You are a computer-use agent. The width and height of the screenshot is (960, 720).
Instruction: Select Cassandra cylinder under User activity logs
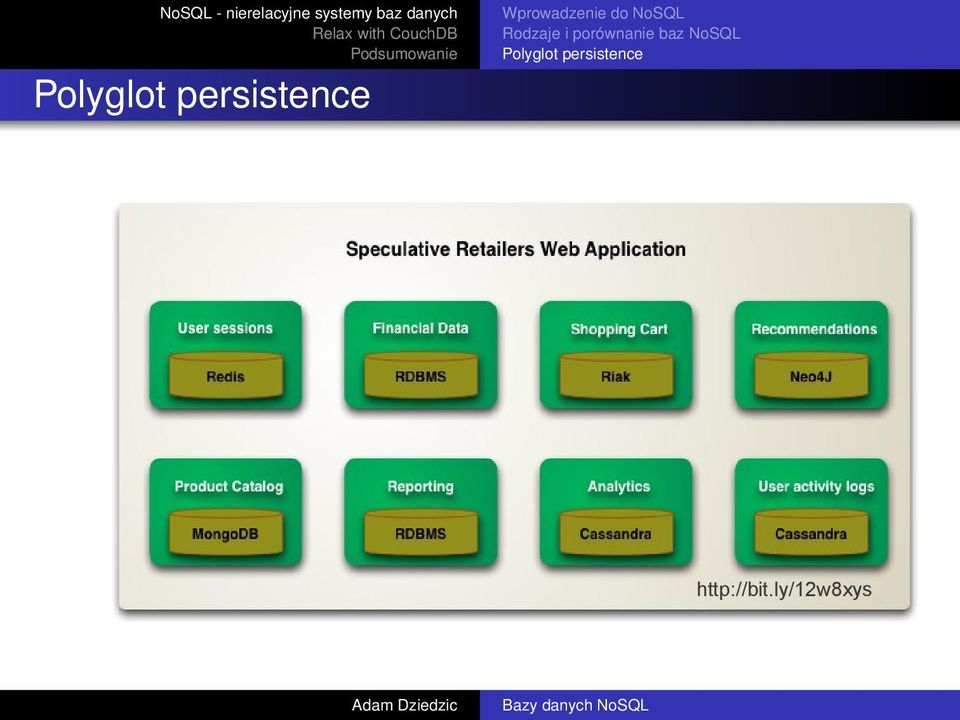pyautogui.click(x=811, y=533)
